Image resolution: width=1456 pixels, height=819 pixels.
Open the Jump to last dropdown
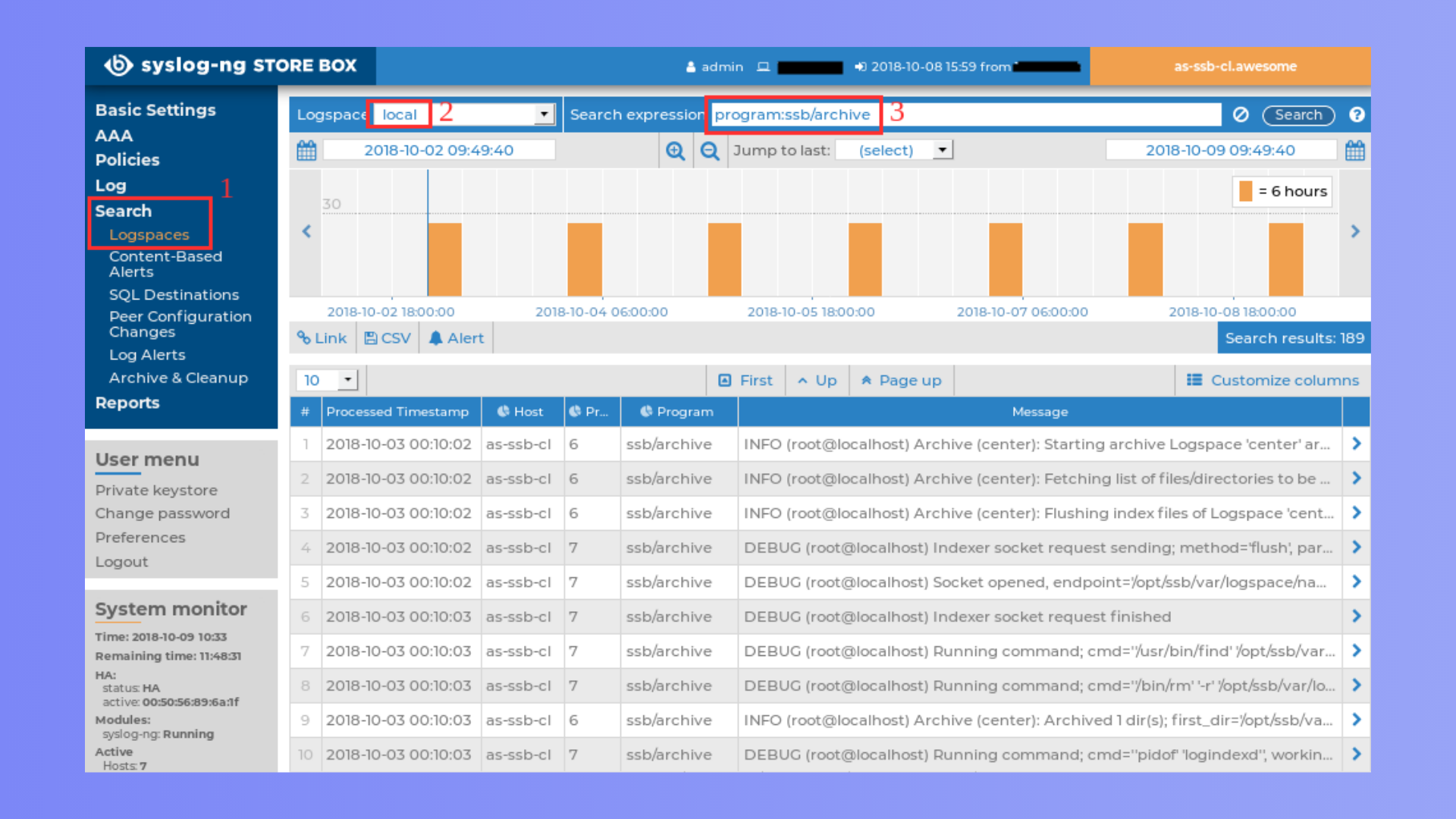click(942, 150)
